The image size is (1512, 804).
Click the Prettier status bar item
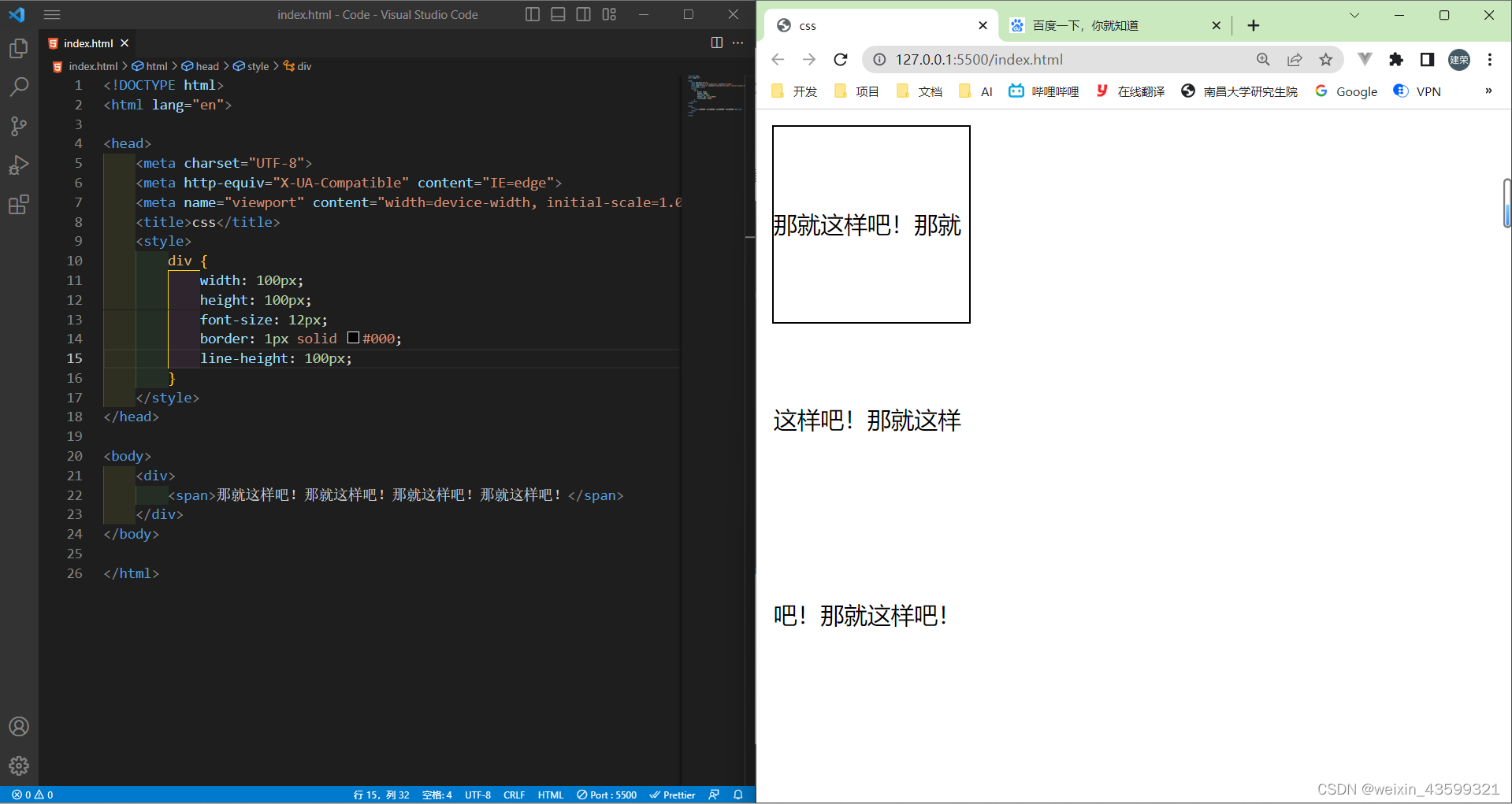coord(672,795)
